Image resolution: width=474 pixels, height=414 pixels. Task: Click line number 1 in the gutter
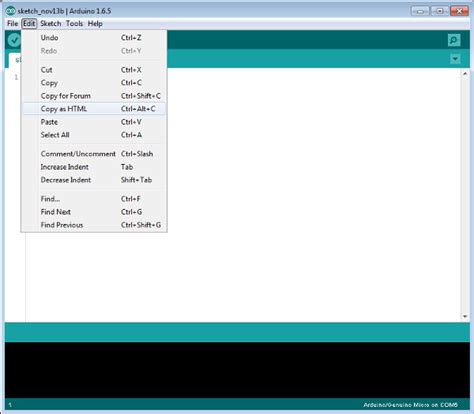coord(16,78)
